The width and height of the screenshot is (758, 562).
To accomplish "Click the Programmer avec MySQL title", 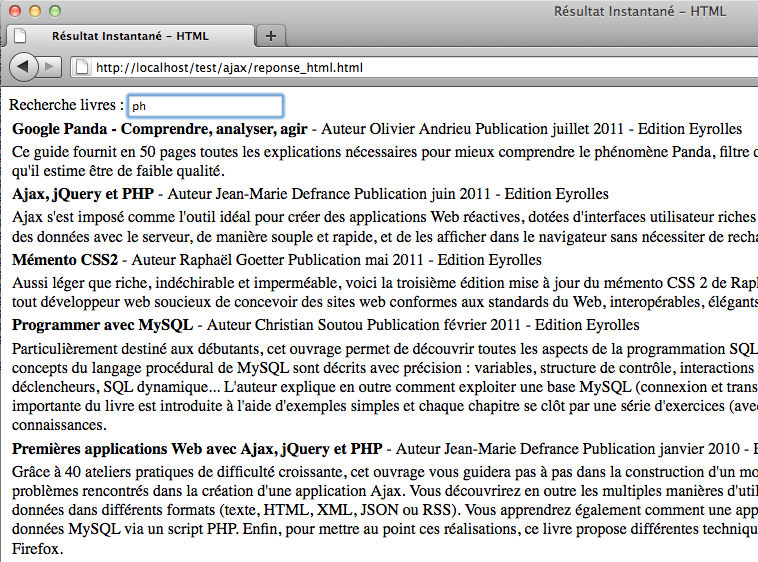I will tap(103, 325).
